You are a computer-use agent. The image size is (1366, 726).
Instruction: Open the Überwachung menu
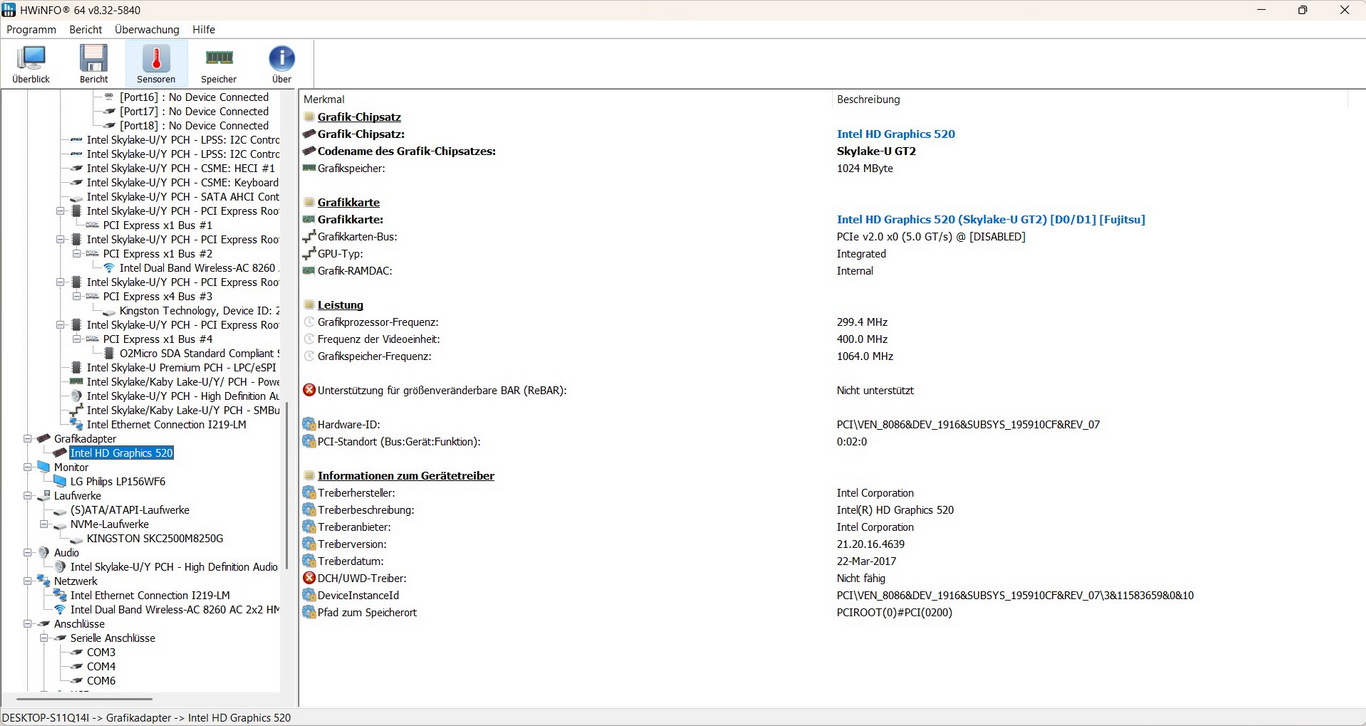pos(147,30)
